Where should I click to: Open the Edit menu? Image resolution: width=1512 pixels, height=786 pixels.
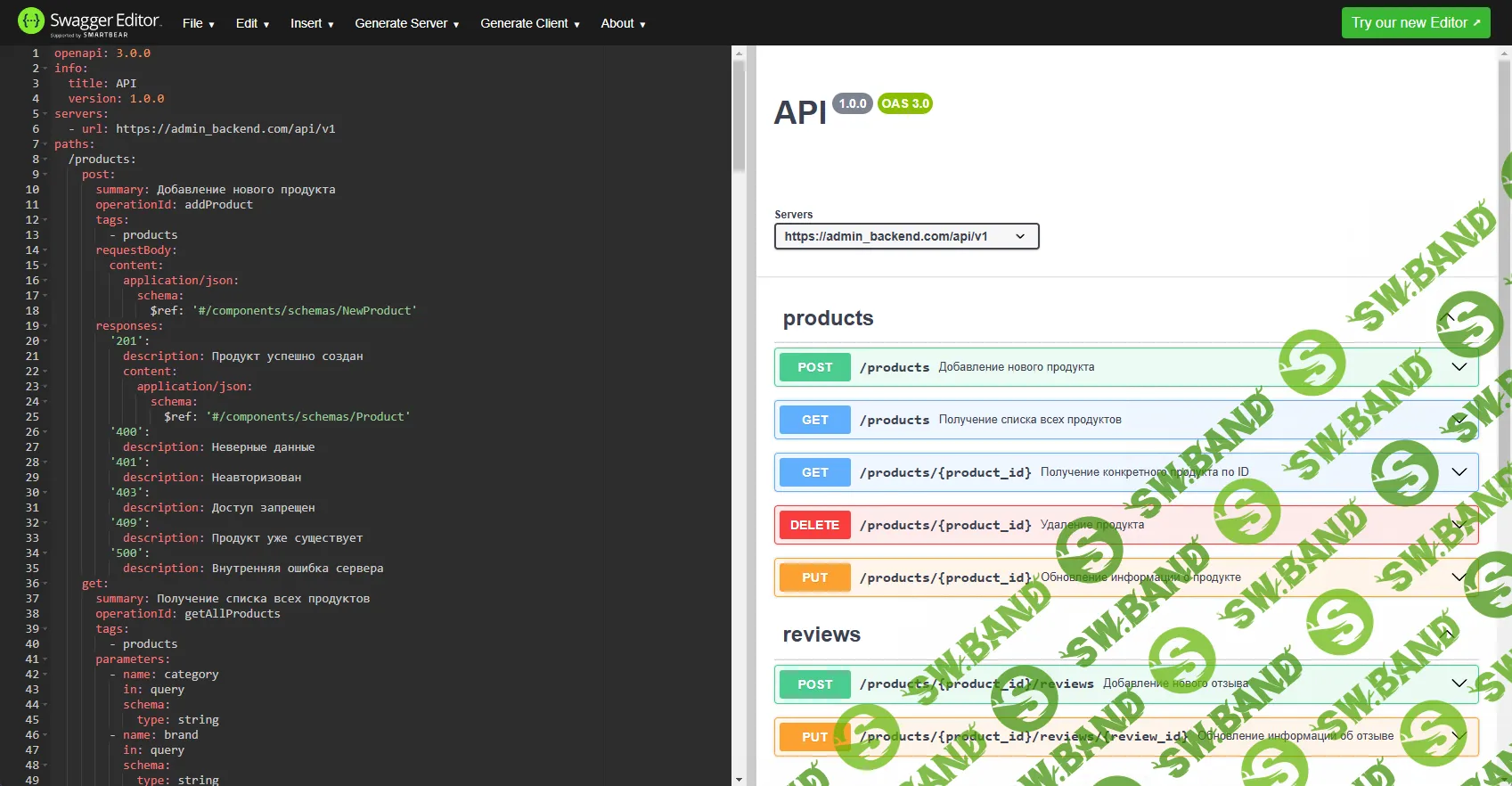point(252,23)
